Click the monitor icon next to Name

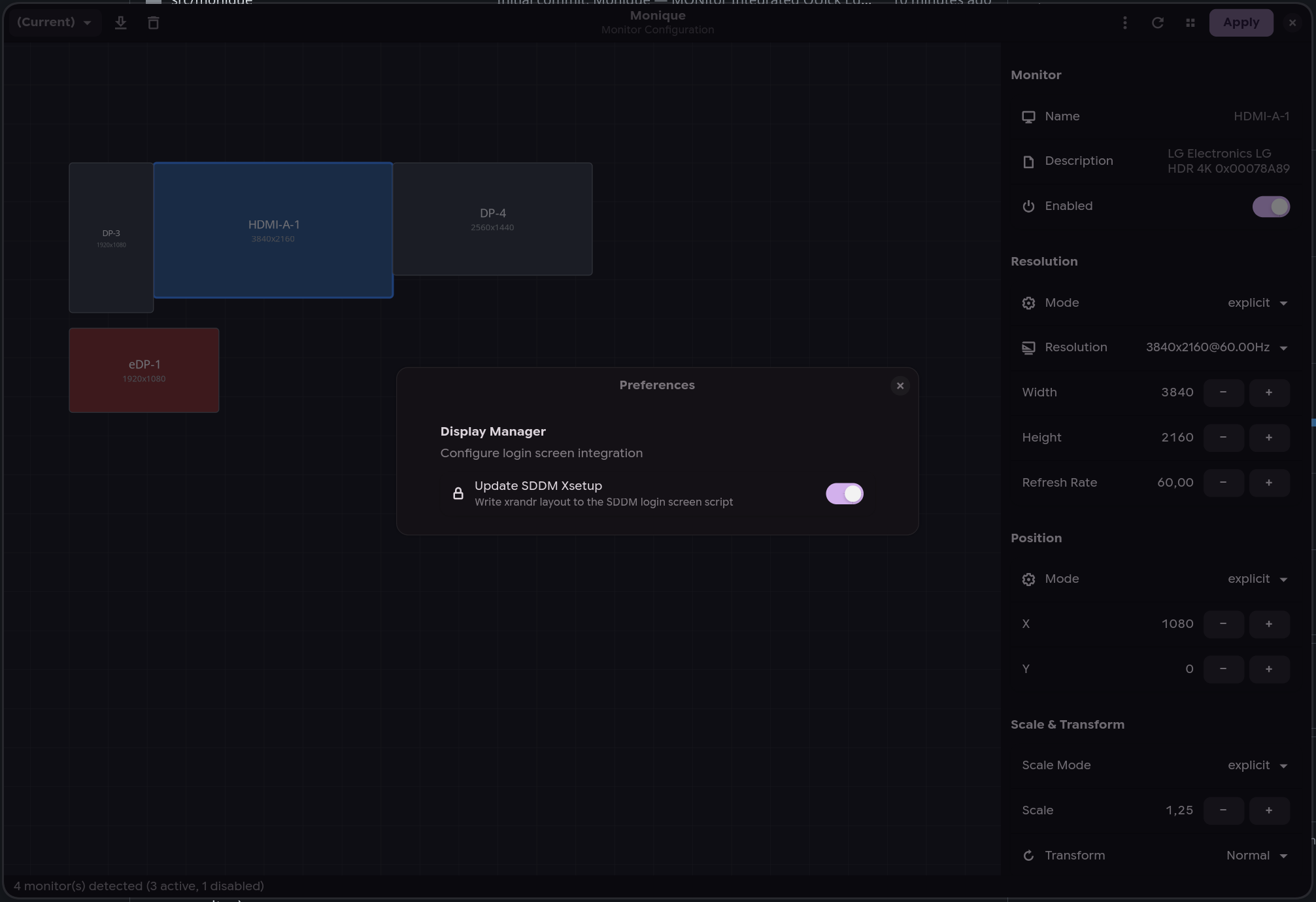coord(1028,116)
